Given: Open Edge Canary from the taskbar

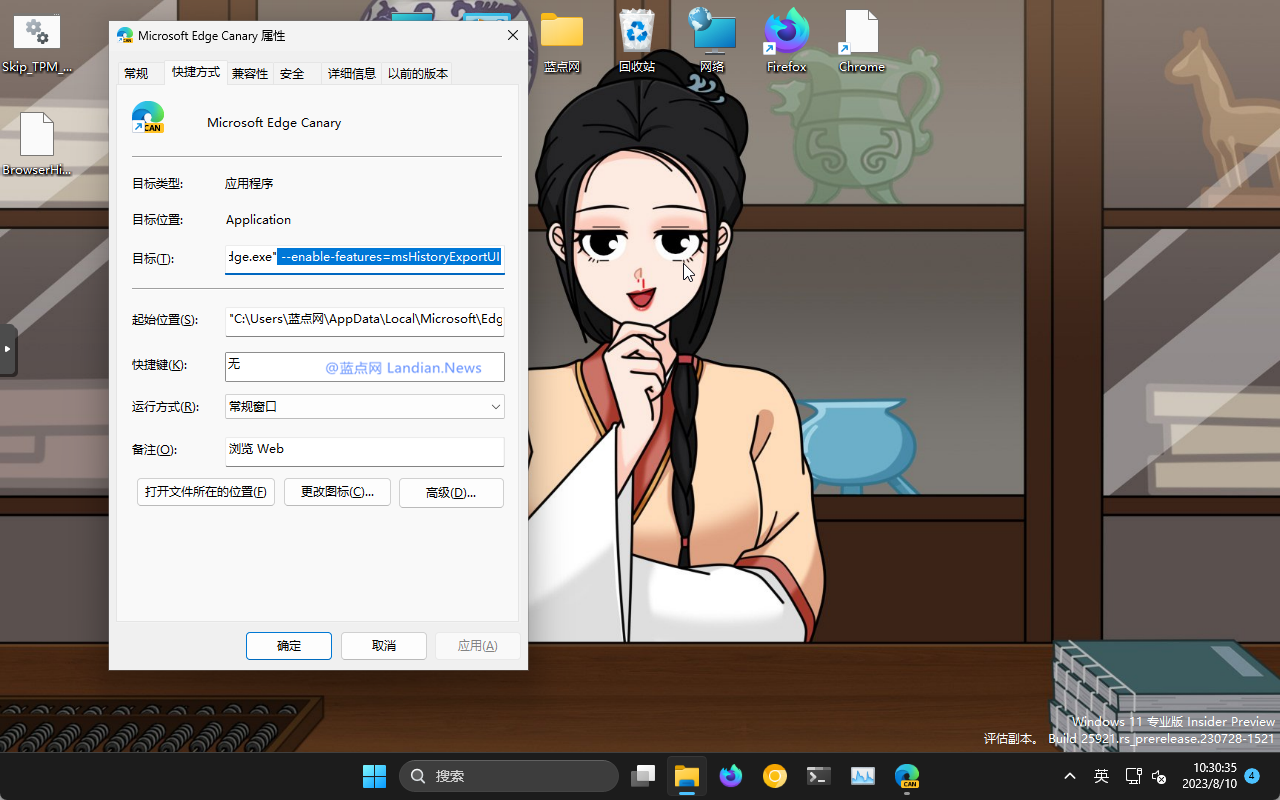Looking at the screenshot, I should [907, 776].
